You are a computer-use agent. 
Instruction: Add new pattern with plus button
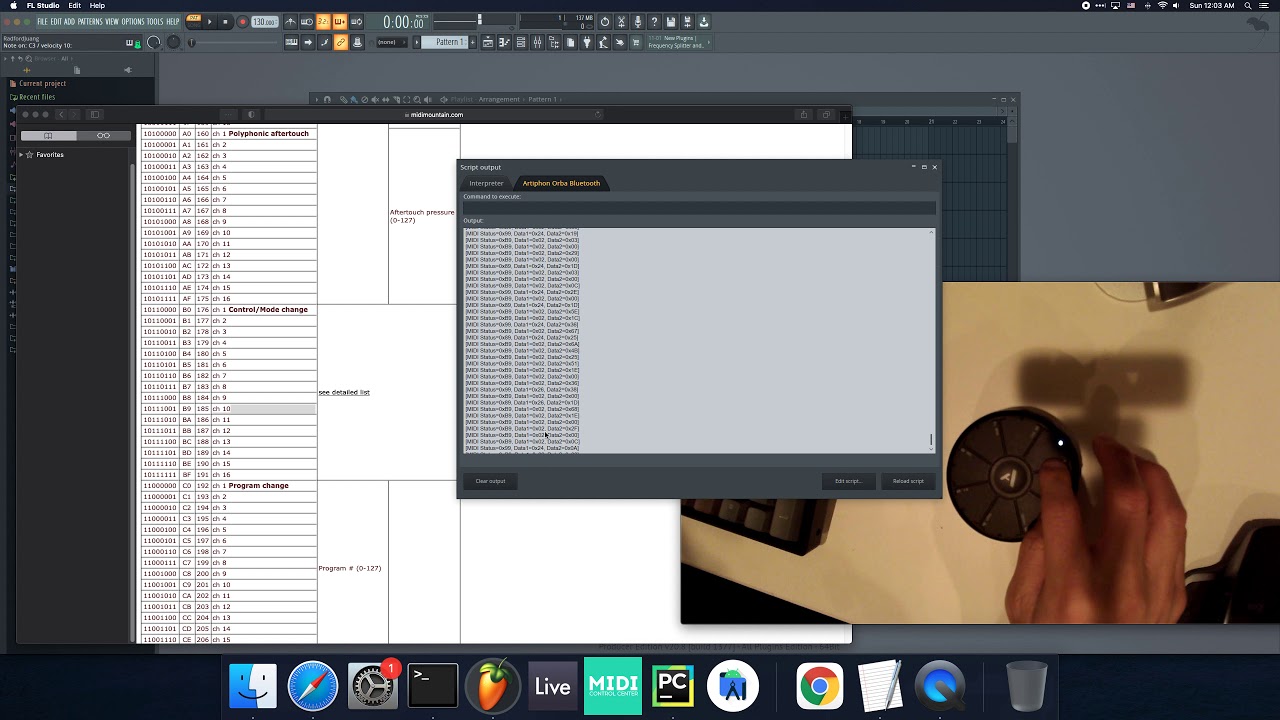472,42
